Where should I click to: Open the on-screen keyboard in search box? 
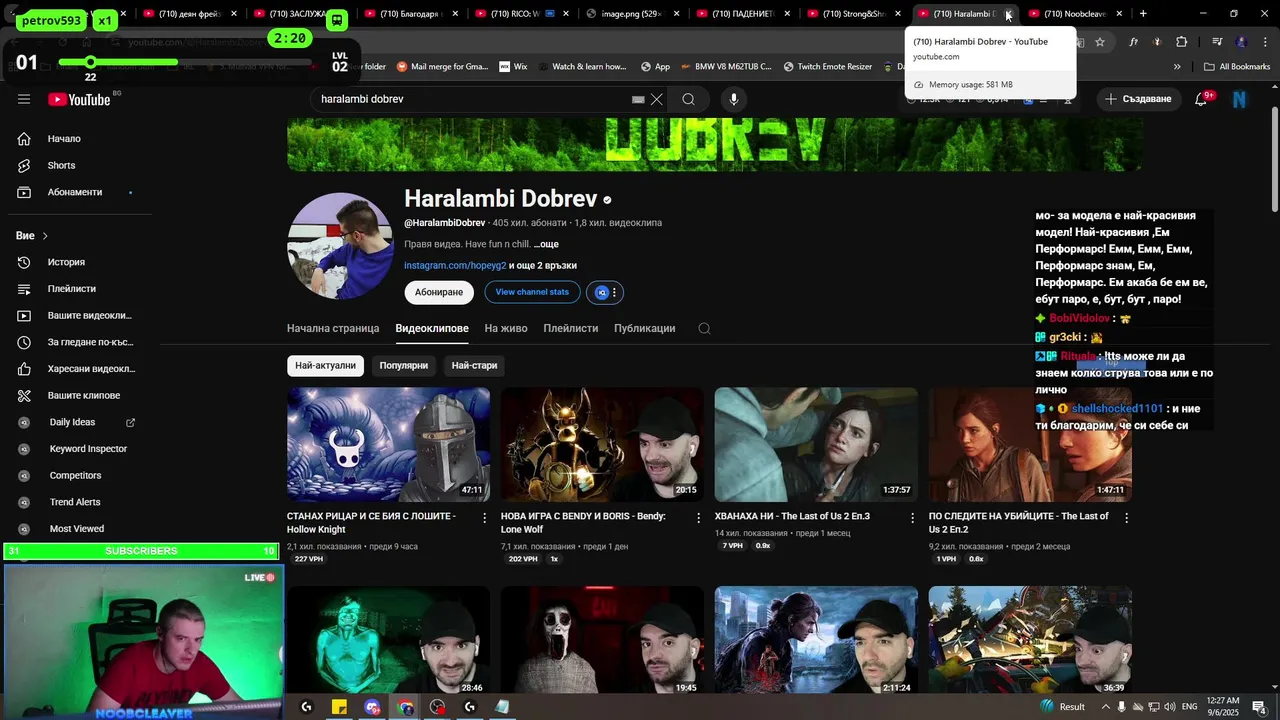click(638, 99)
